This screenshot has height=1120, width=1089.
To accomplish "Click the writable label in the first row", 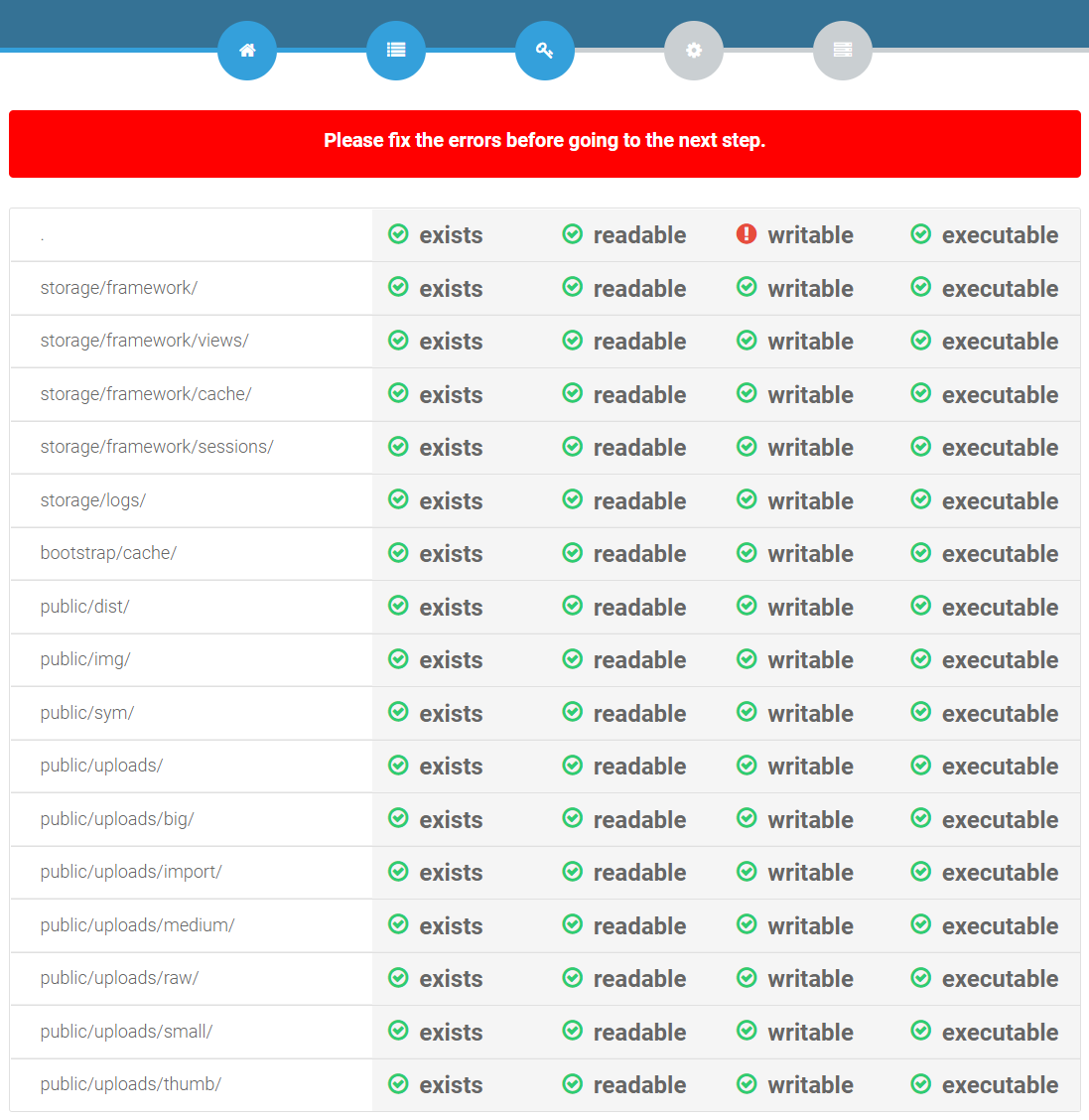I will pyautogui.click(x=810, y=234).
